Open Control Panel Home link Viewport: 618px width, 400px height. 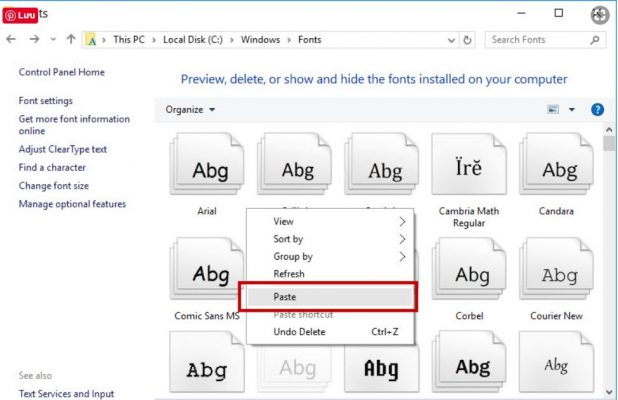click(x=61, y=72)
